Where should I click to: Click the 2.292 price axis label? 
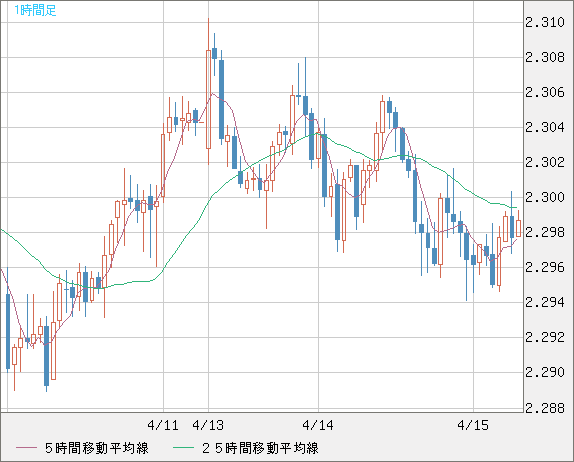(545, 337)
